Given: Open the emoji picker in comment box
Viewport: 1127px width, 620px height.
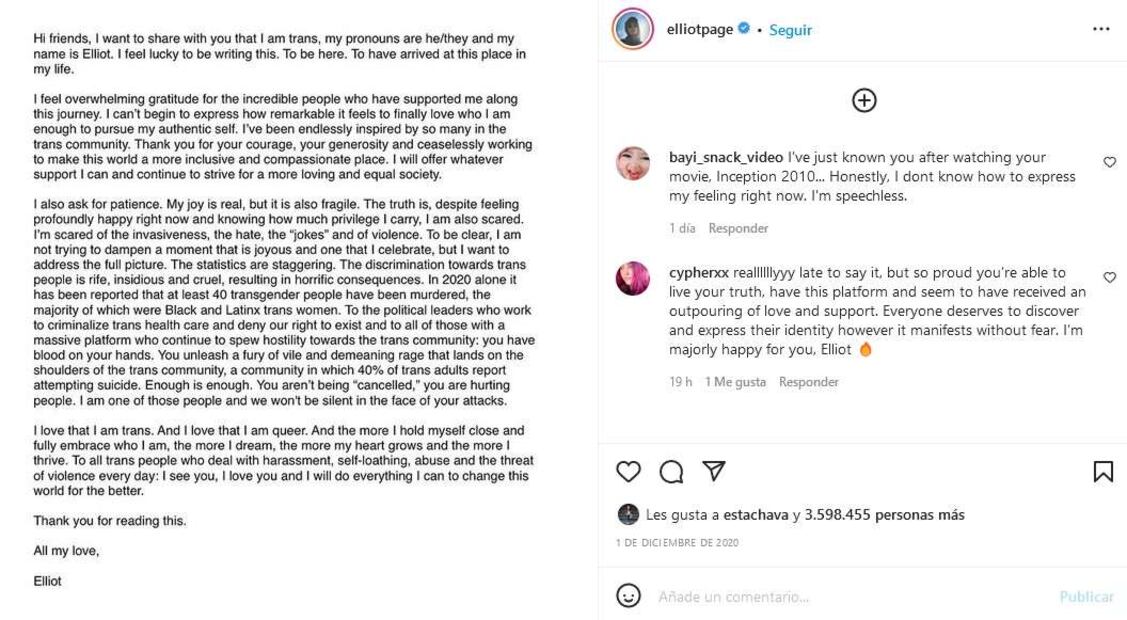Looking at the screenshot, I should (628, 596).
